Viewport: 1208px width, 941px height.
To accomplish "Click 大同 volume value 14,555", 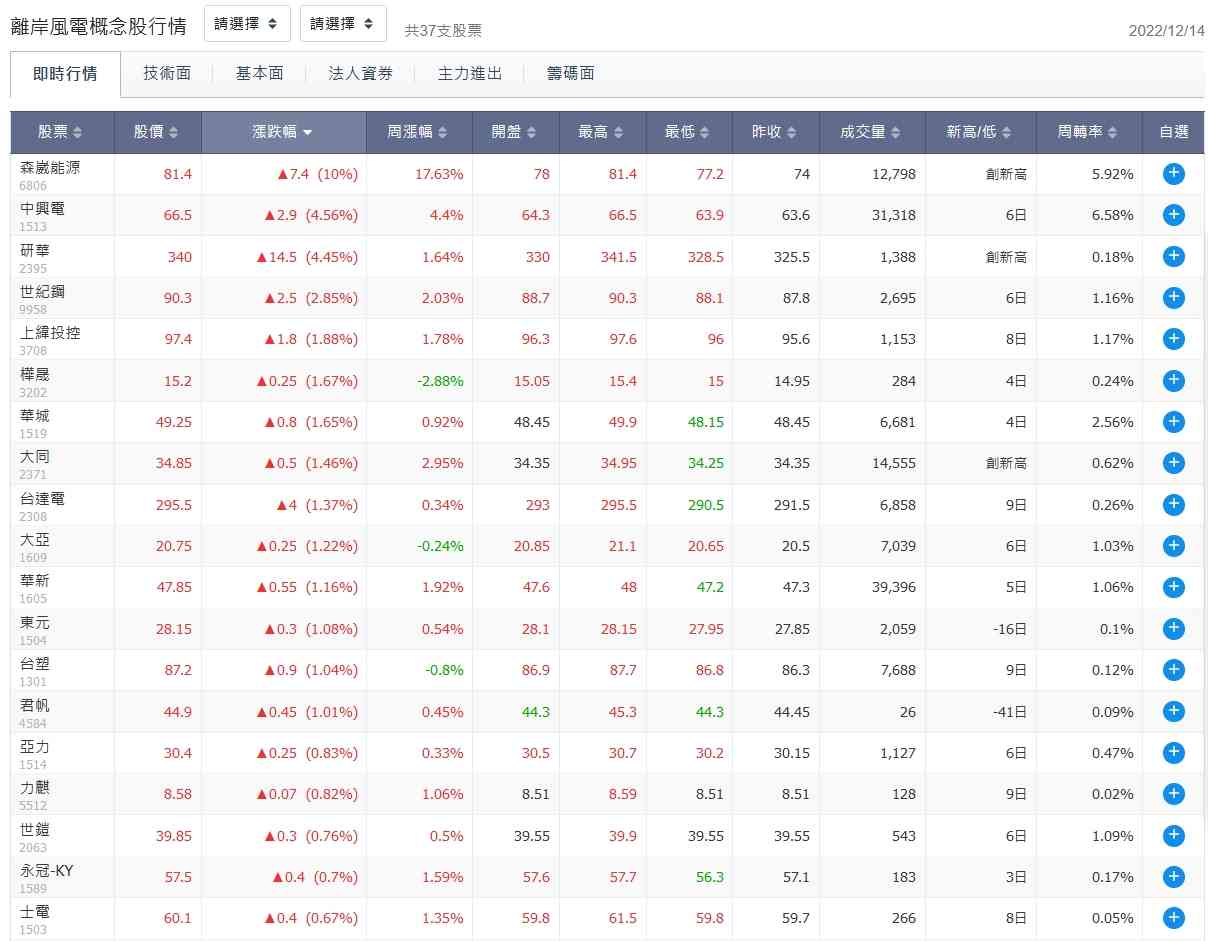I will coord(894,463).
